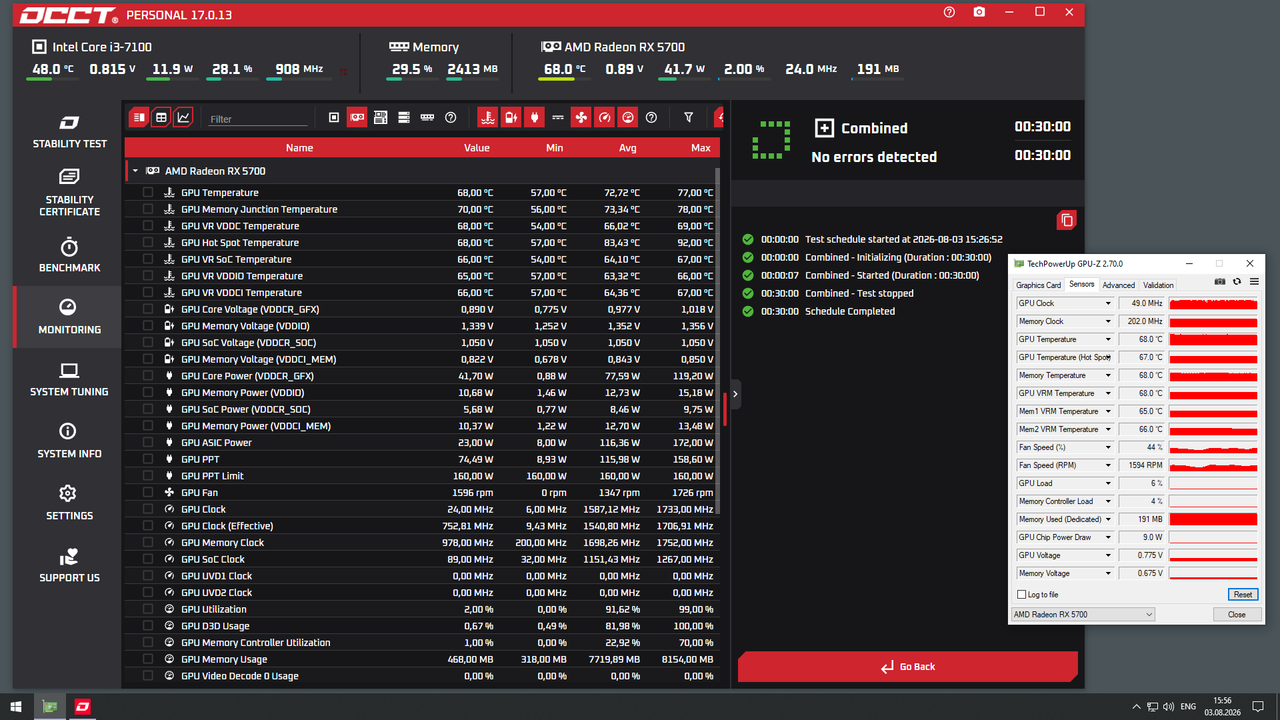The image size is (1280, 720).
Task: Open the Benchmark section
Action: (69, 255)
